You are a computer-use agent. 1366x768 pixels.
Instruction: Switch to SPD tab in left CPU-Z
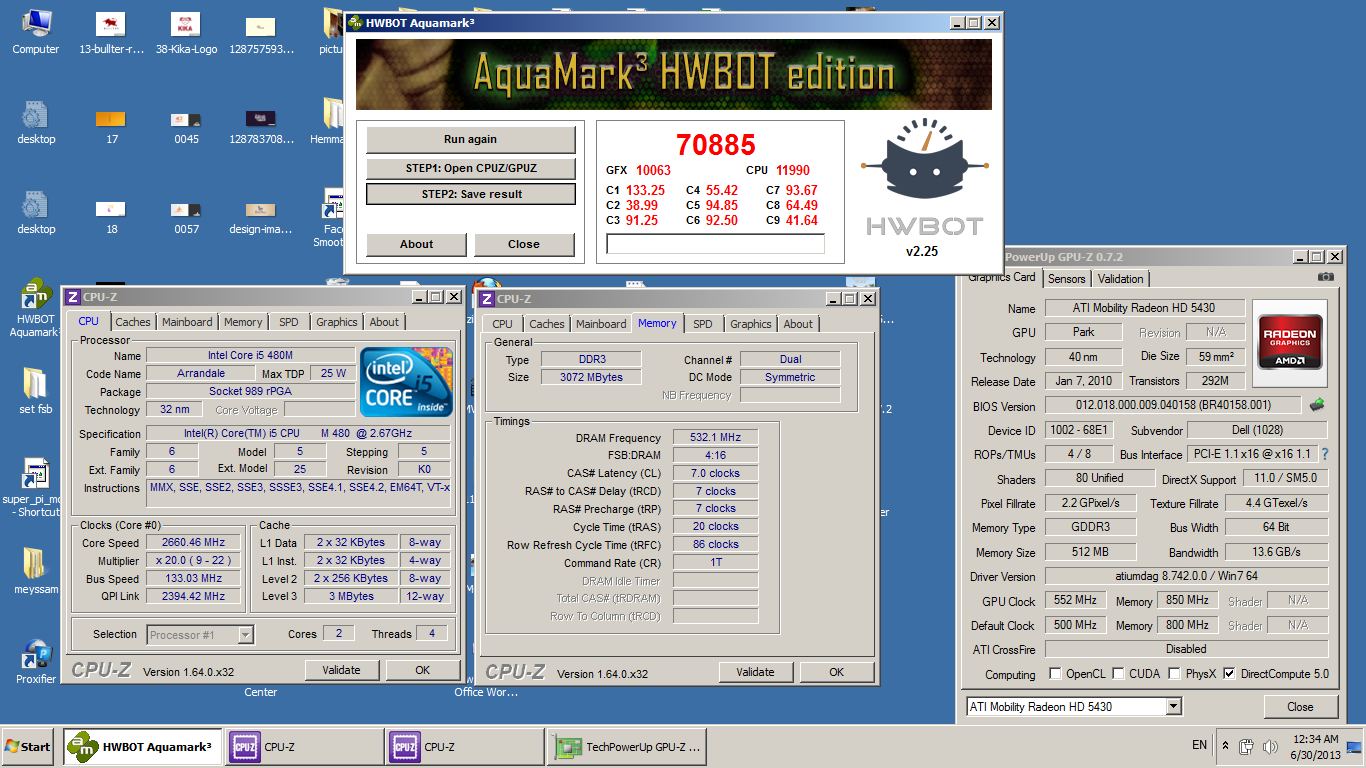[288, 322]
